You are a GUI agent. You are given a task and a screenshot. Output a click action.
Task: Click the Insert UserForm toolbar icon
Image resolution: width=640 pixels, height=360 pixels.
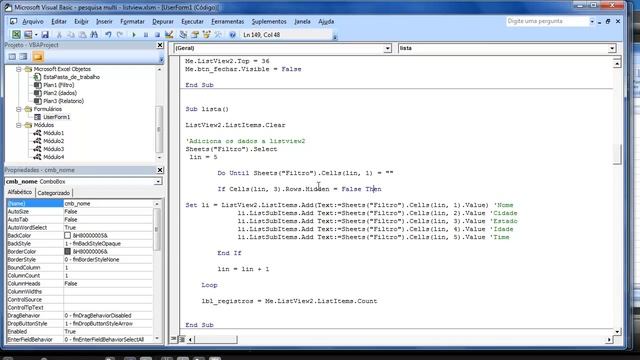click(x=28, y=35)
